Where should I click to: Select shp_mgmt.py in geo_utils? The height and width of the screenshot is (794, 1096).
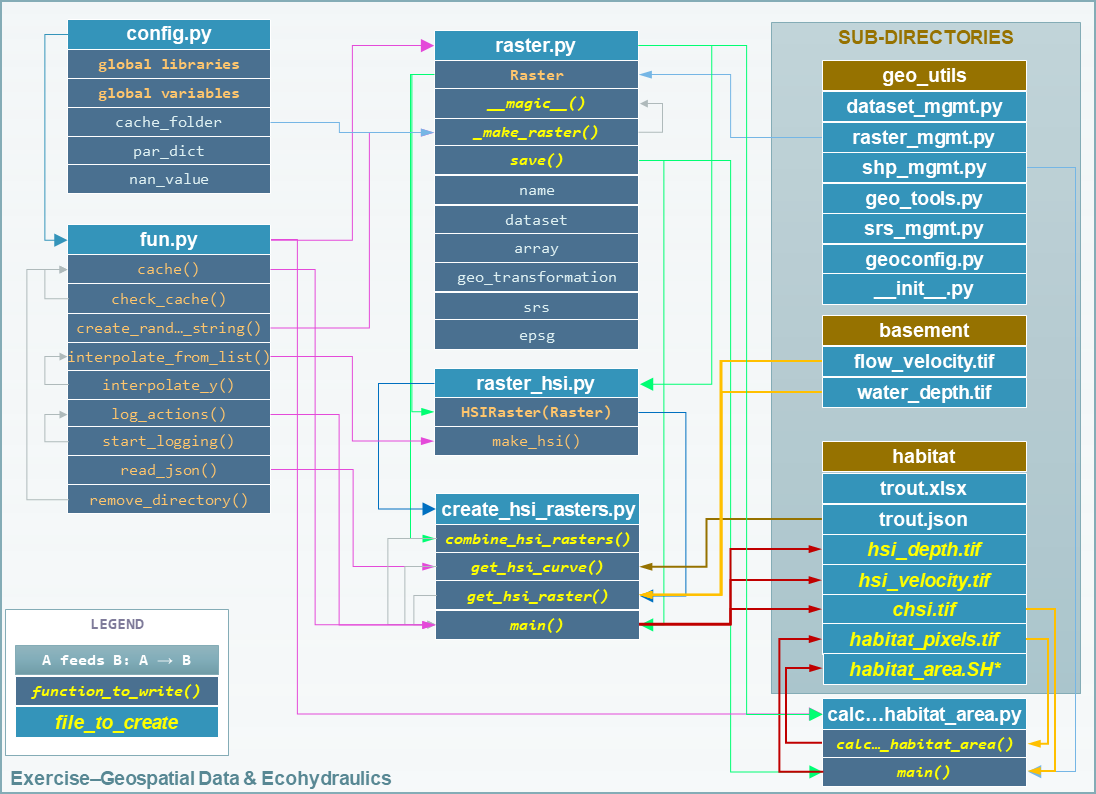click(x=924, y=168)
